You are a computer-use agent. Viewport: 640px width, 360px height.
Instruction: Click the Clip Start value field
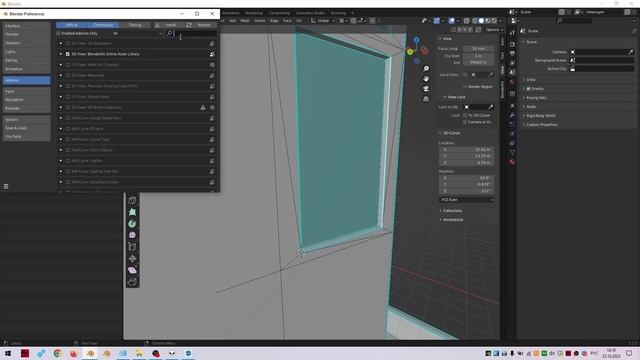(478, 56)
